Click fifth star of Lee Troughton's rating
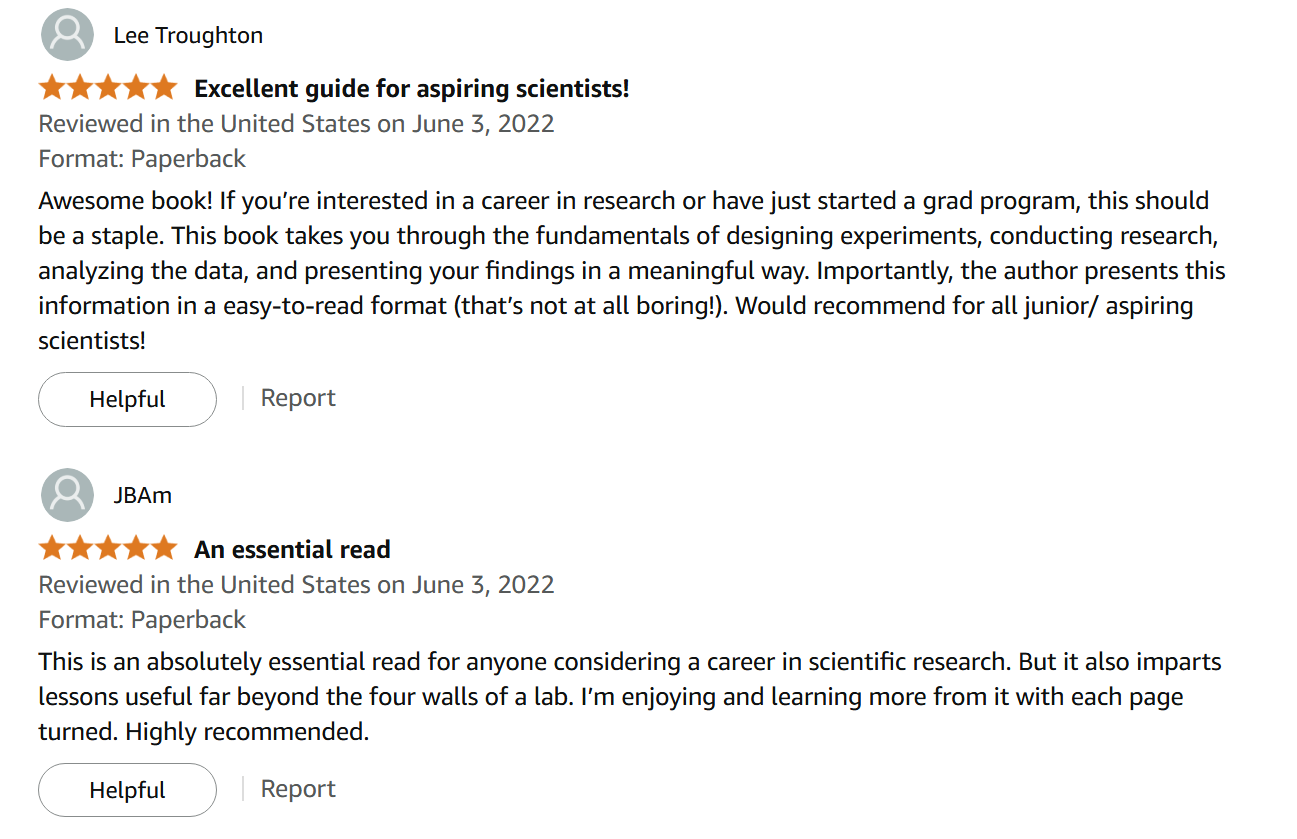1297x839 pixels. [x=163, y=88]
